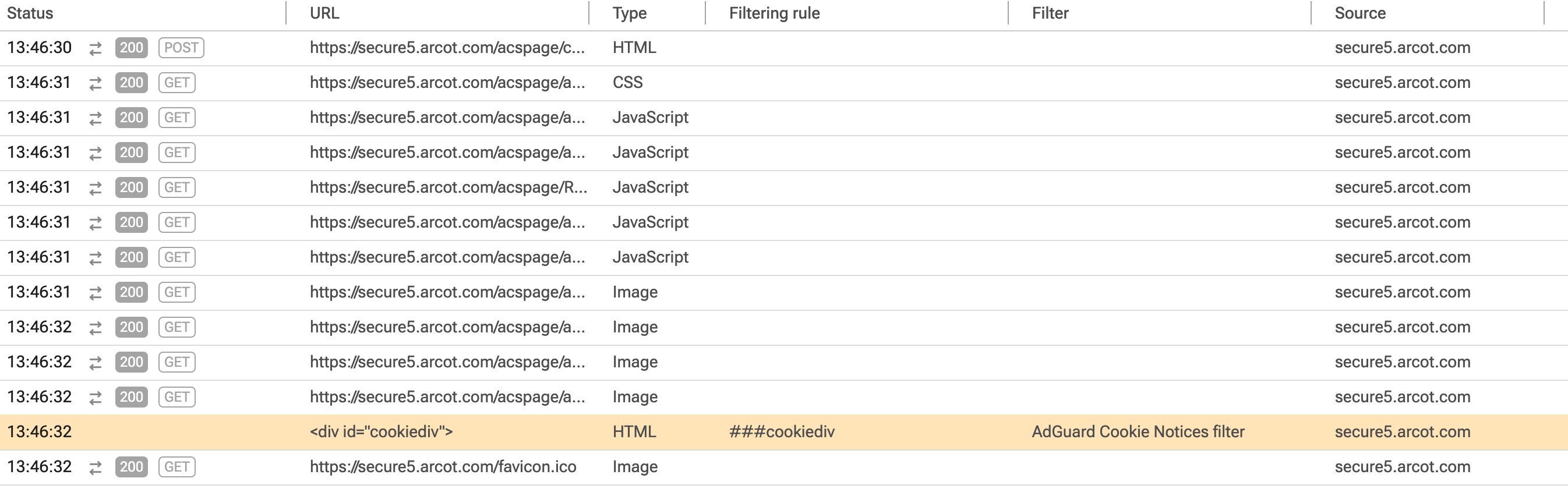
Task: Click the URL column header
Action: point(323,13)
